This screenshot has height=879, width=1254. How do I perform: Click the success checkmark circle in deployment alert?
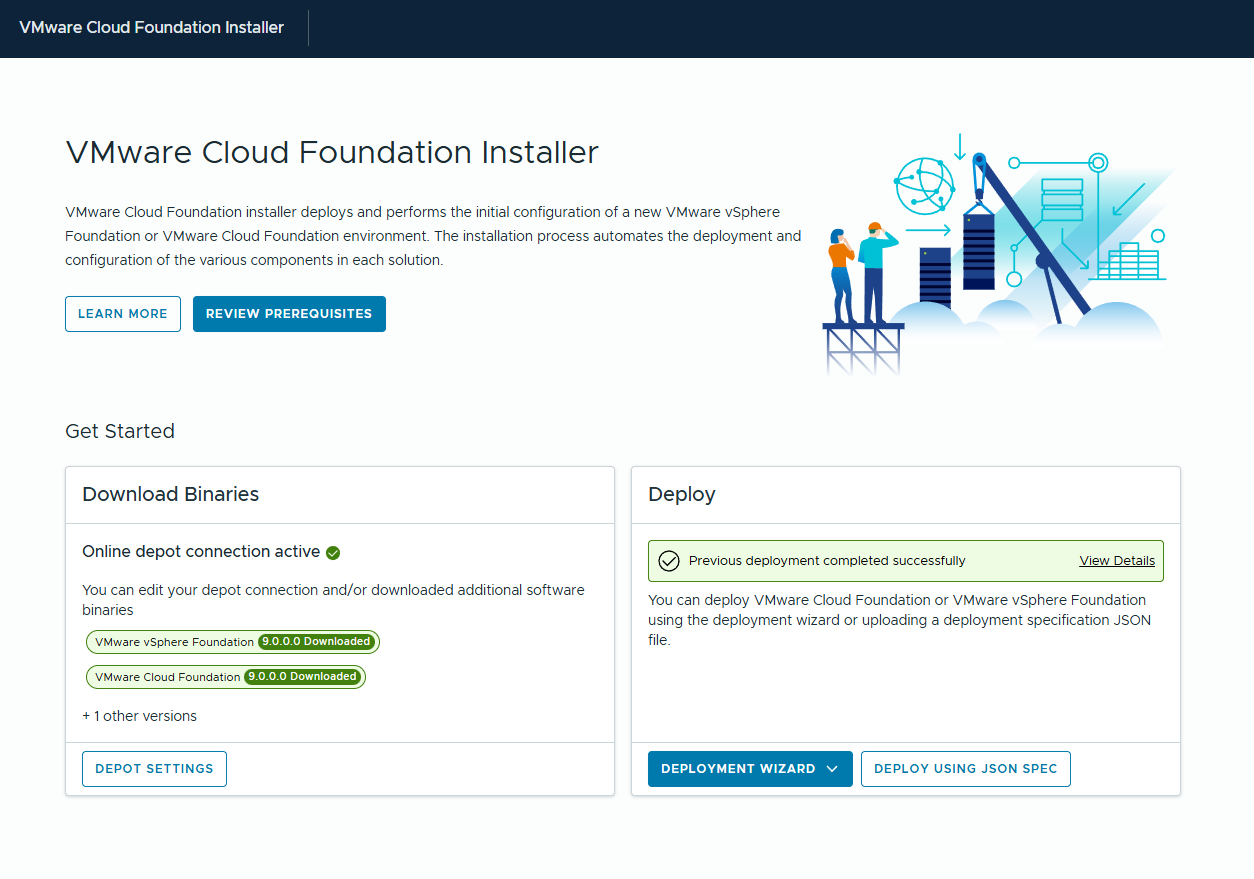pos(669,561)
